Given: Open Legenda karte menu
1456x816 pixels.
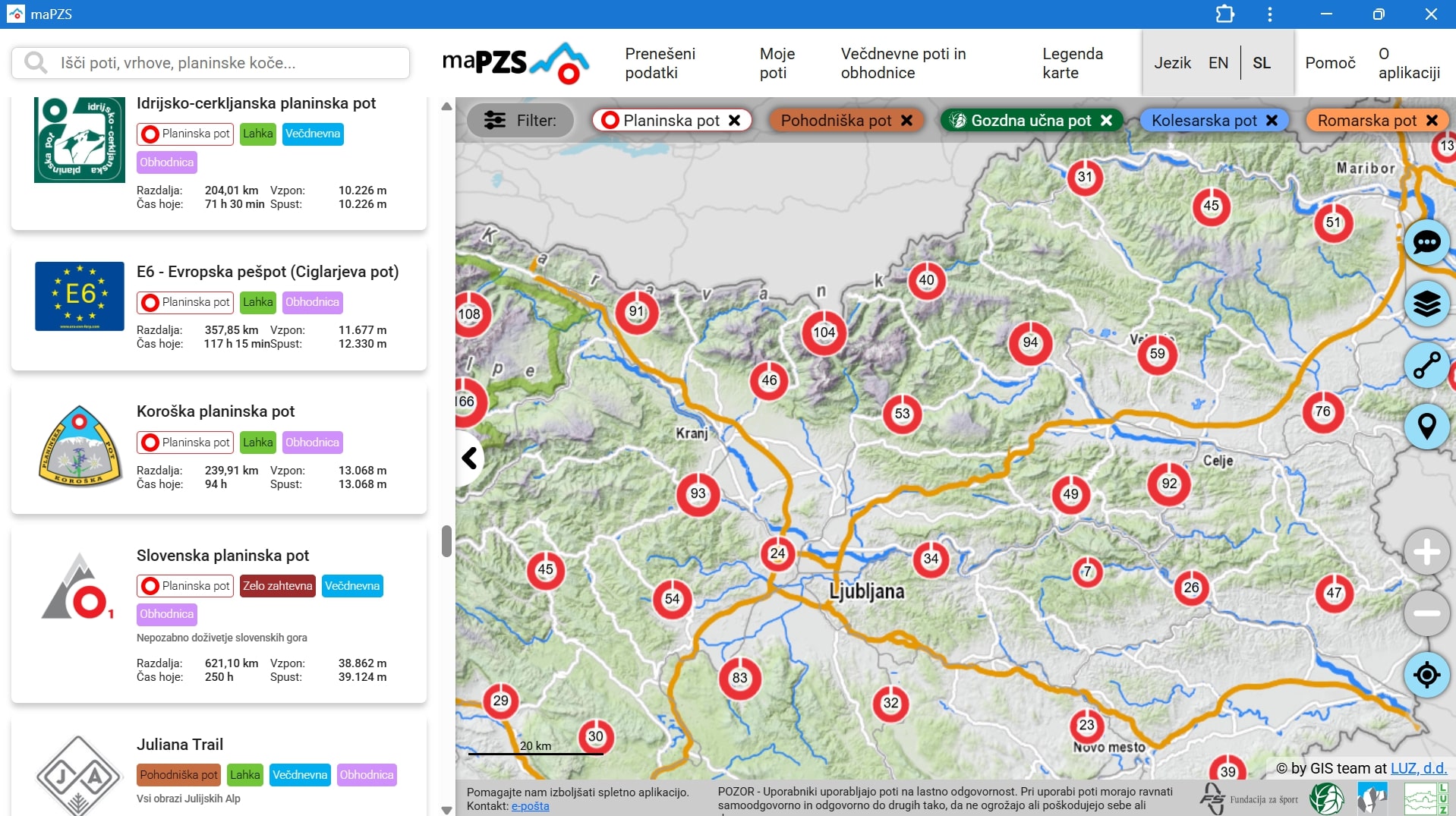Looking at the screenshot, I should (x=1072, y=63).
